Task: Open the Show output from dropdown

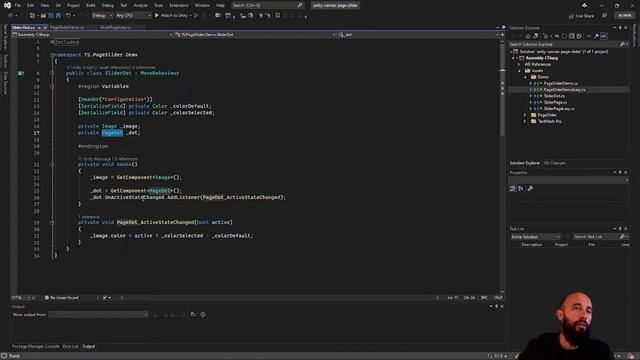Action: point(98,315)
